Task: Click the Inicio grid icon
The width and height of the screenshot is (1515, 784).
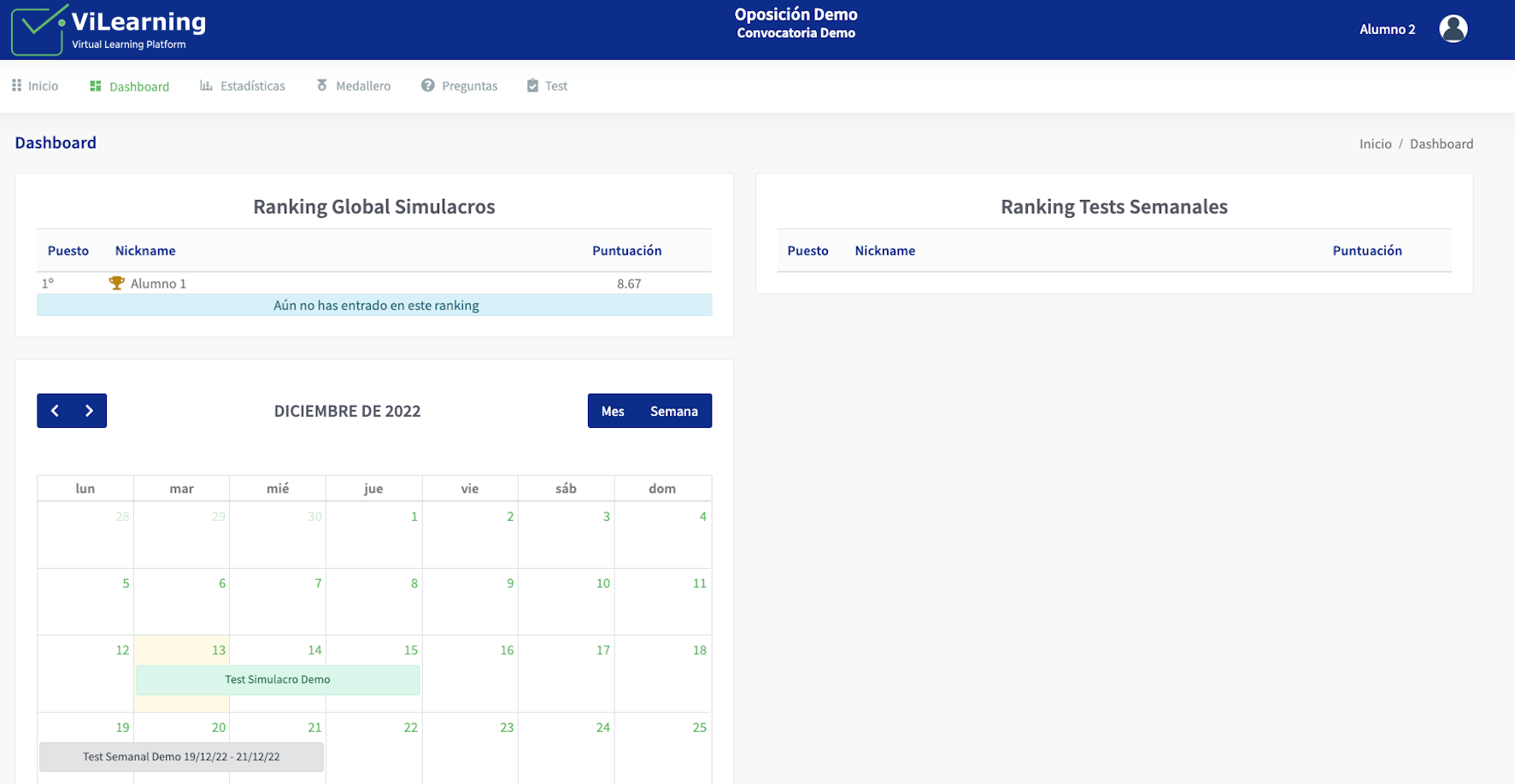Action: [16, 85]
